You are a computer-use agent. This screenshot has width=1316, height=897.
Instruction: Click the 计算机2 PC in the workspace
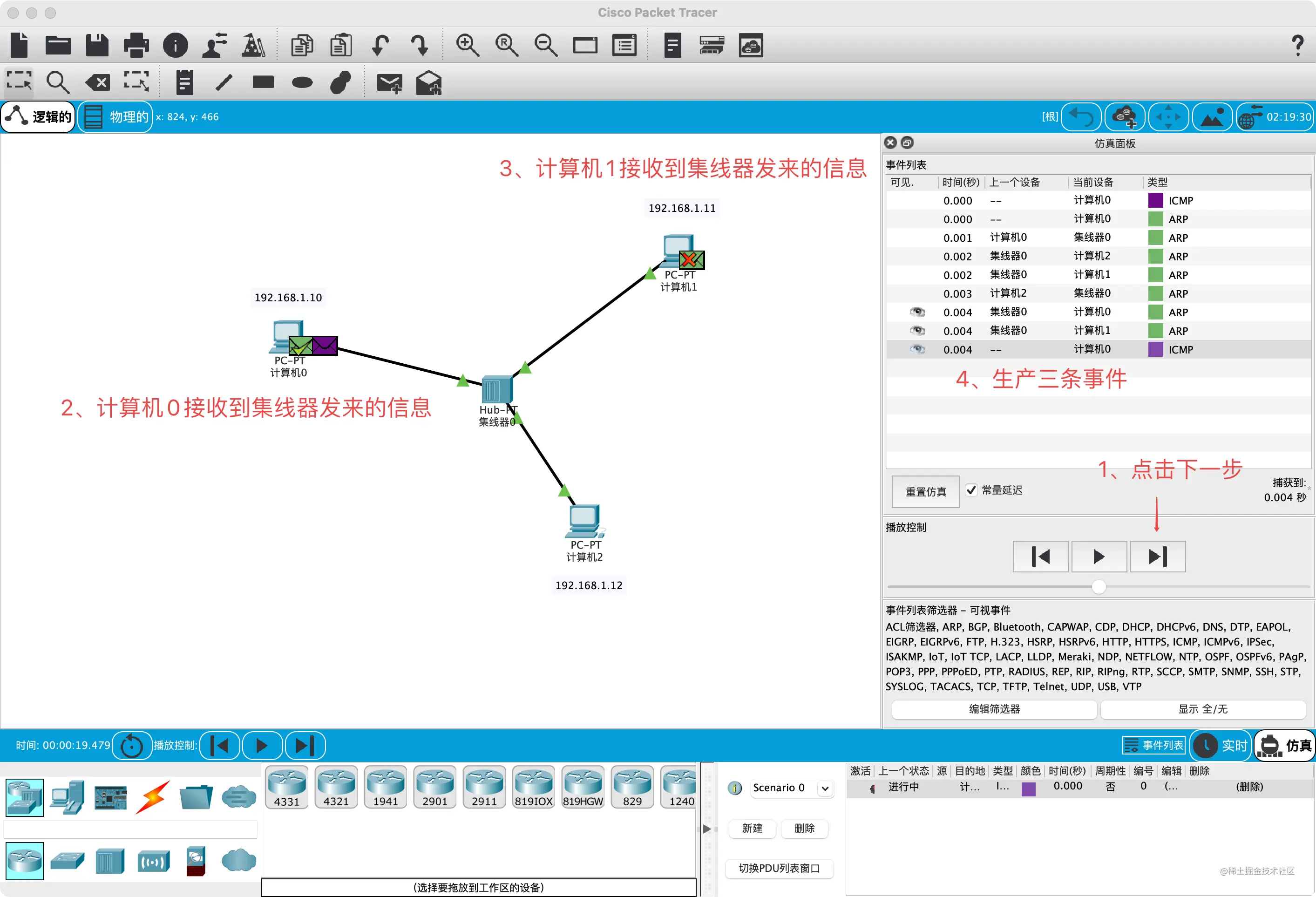pos(584,522)
